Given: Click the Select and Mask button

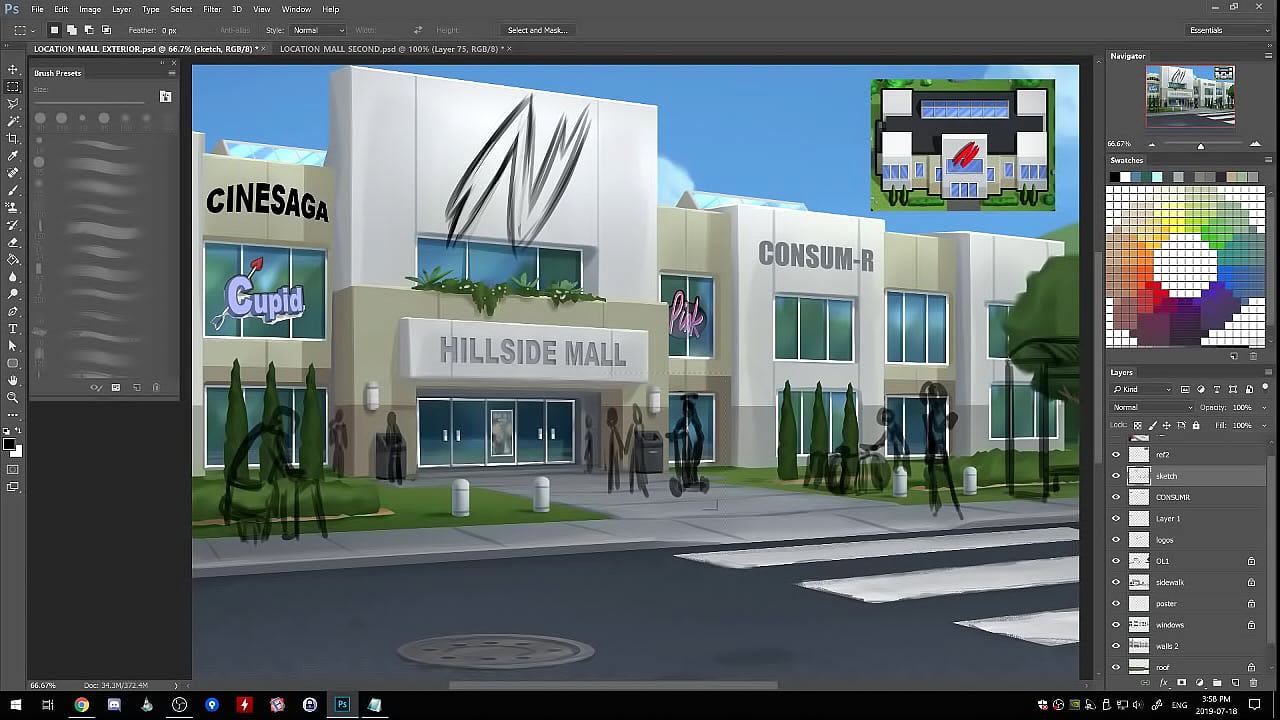Looking at the screenshot, I should click(537, 30).
